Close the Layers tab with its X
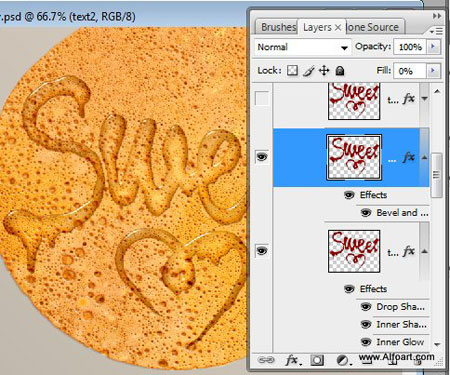The height and width of the screenshot is (375, 450). coord(338,27)
